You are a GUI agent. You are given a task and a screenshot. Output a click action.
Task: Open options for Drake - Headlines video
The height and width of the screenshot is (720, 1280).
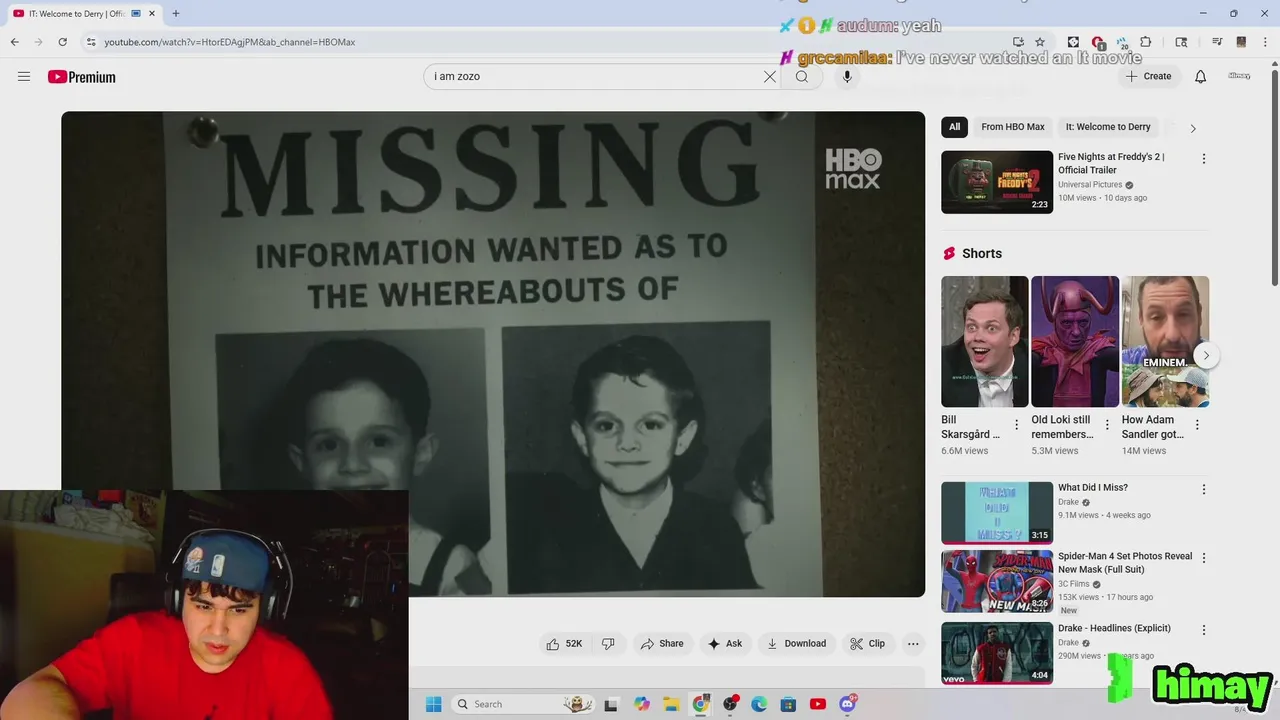1204,630
